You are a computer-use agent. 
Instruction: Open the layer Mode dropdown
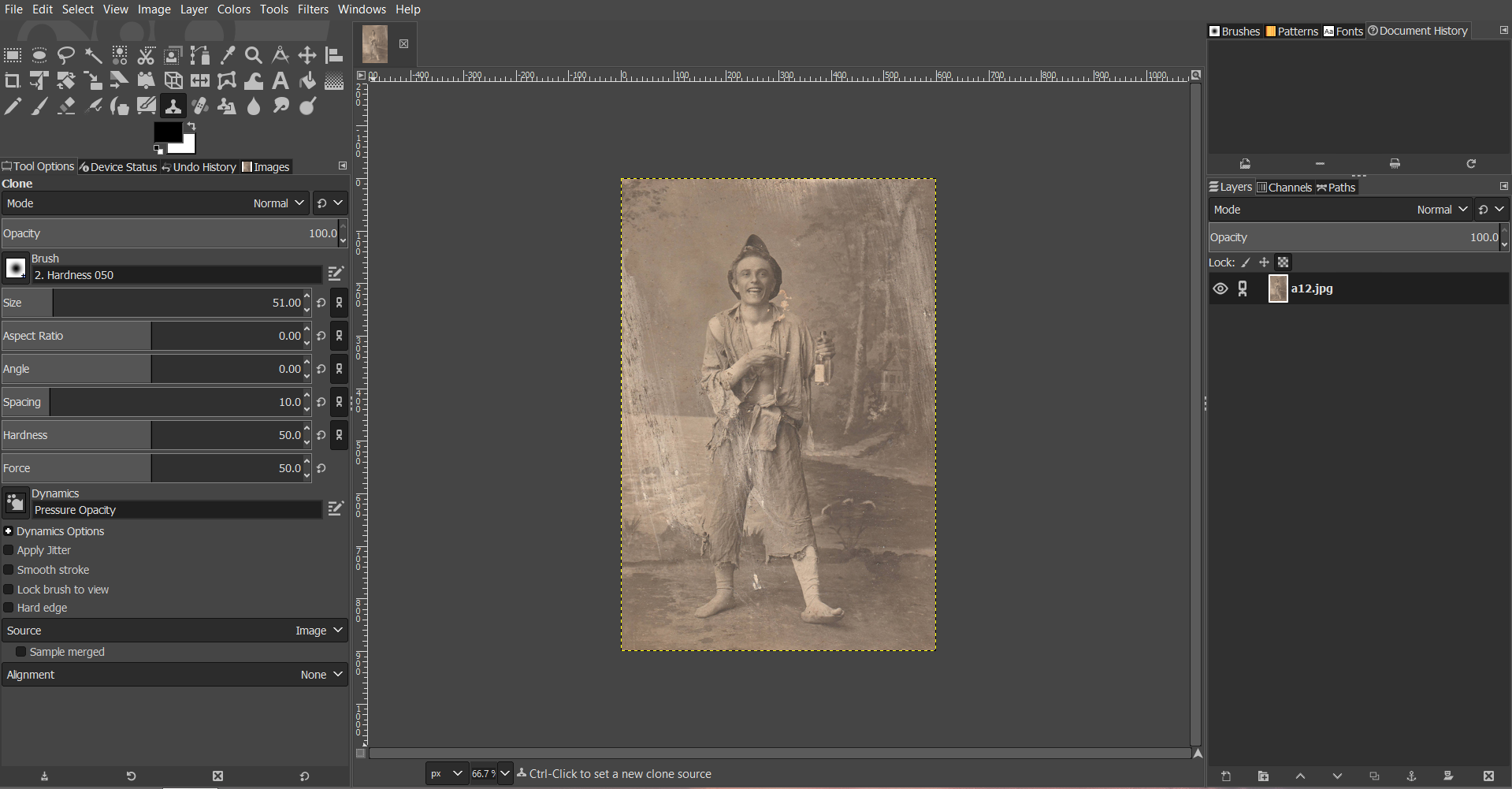point(1441,209)
